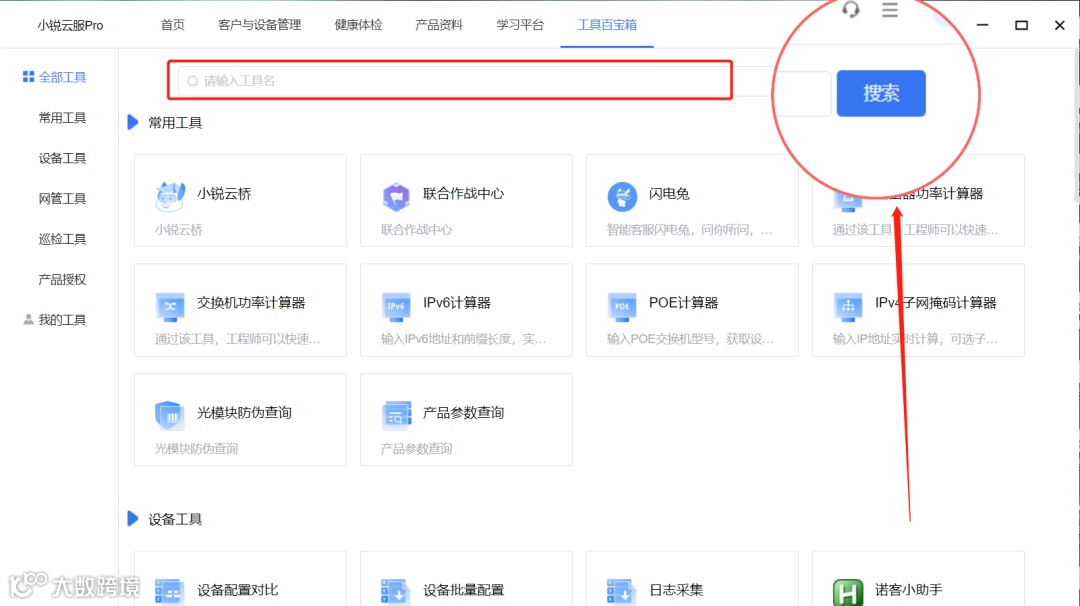
Task: Click the 设备配置对比 icon
Action: [169, 592]
